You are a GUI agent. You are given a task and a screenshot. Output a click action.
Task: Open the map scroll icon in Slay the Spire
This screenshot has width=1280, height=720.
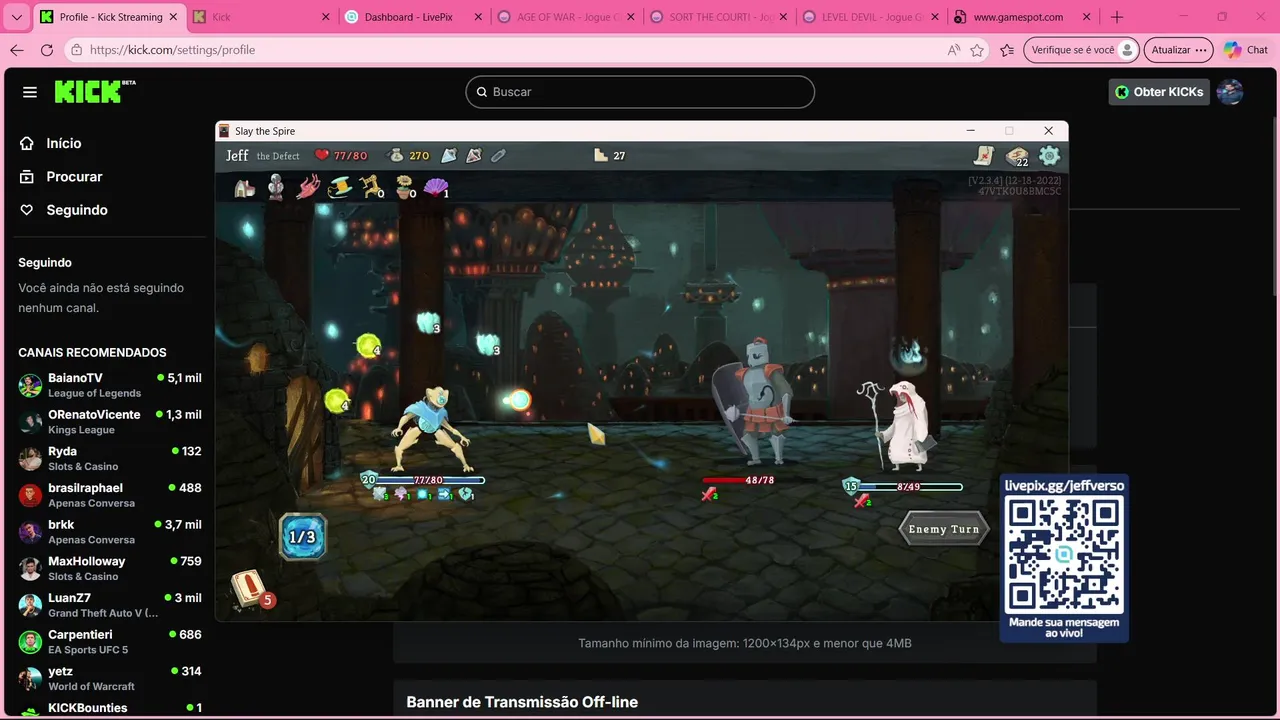tap(984, 155)
